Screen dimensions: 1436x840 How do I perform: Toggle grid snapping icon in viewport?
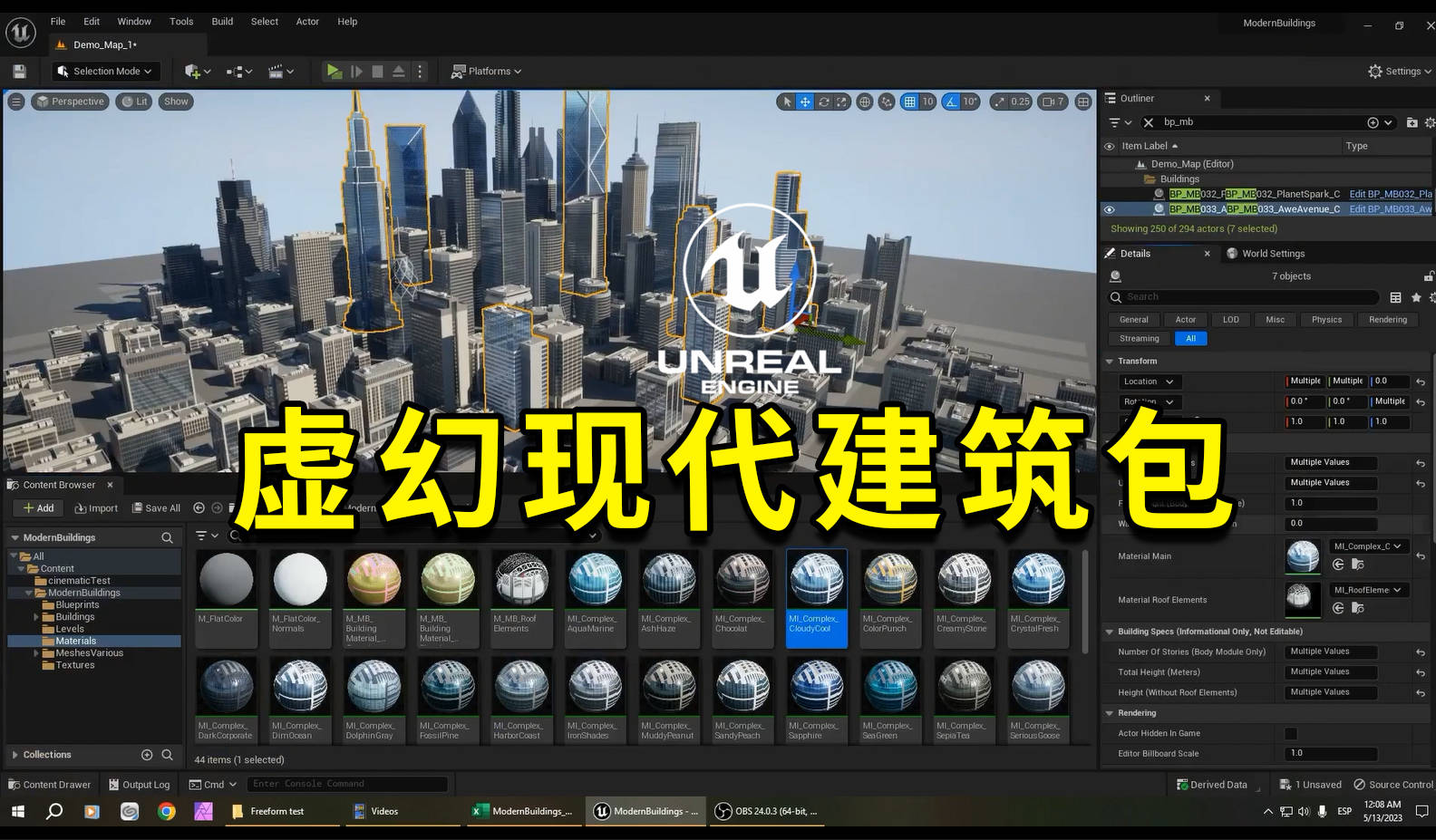click(909, 102)
